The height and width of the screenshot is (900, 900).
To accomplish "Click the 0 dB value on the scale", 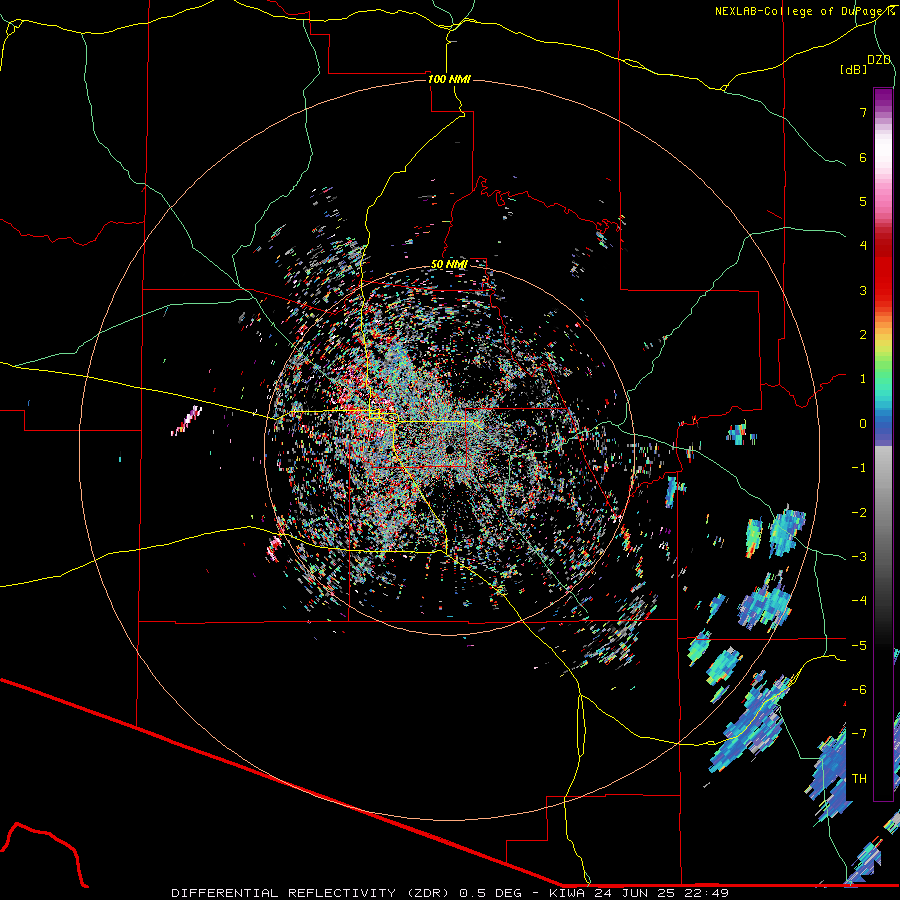I will pyautogui.click(x=863, y=424).
